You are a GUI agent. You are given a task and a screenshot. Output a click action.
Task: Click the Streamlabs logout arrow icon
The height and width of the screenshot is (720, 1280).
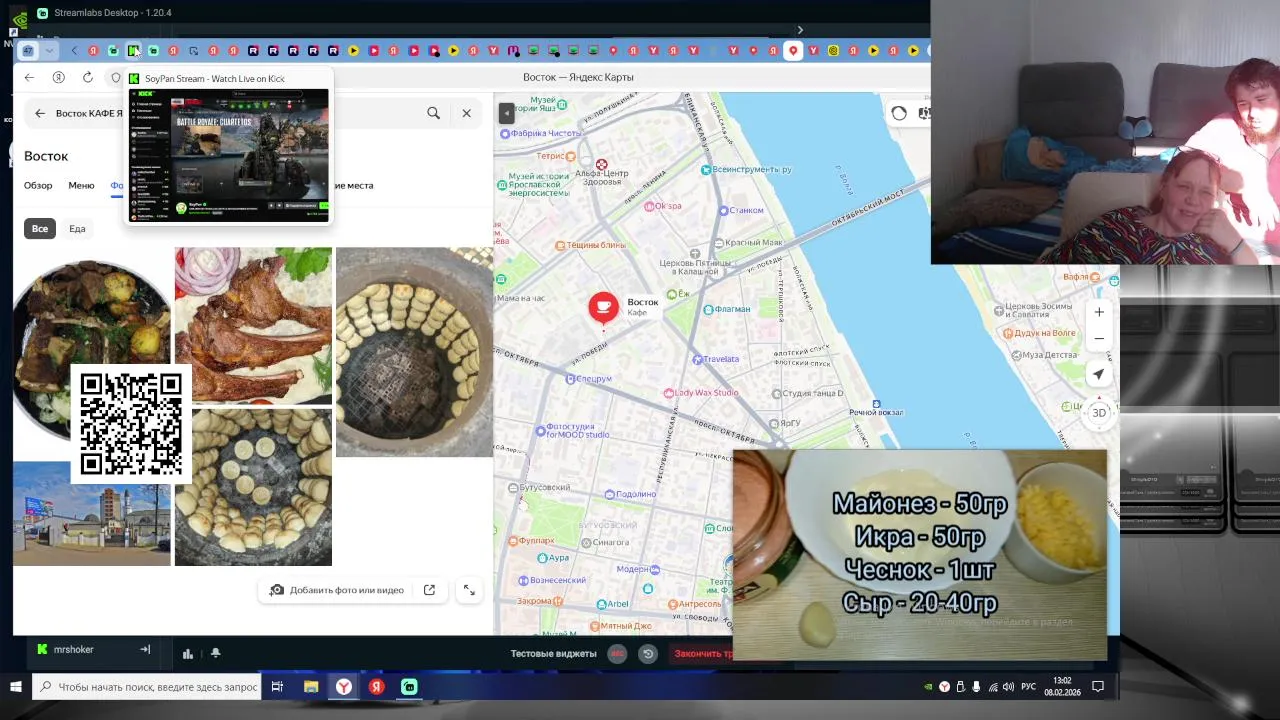tap(145, 650)
